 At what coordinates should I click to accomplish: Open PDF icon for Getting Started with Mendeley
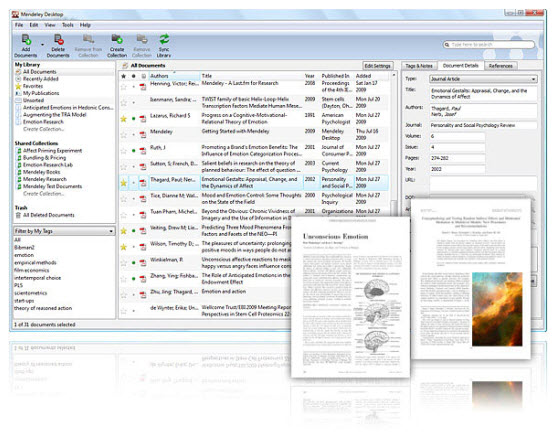(143, 134)
